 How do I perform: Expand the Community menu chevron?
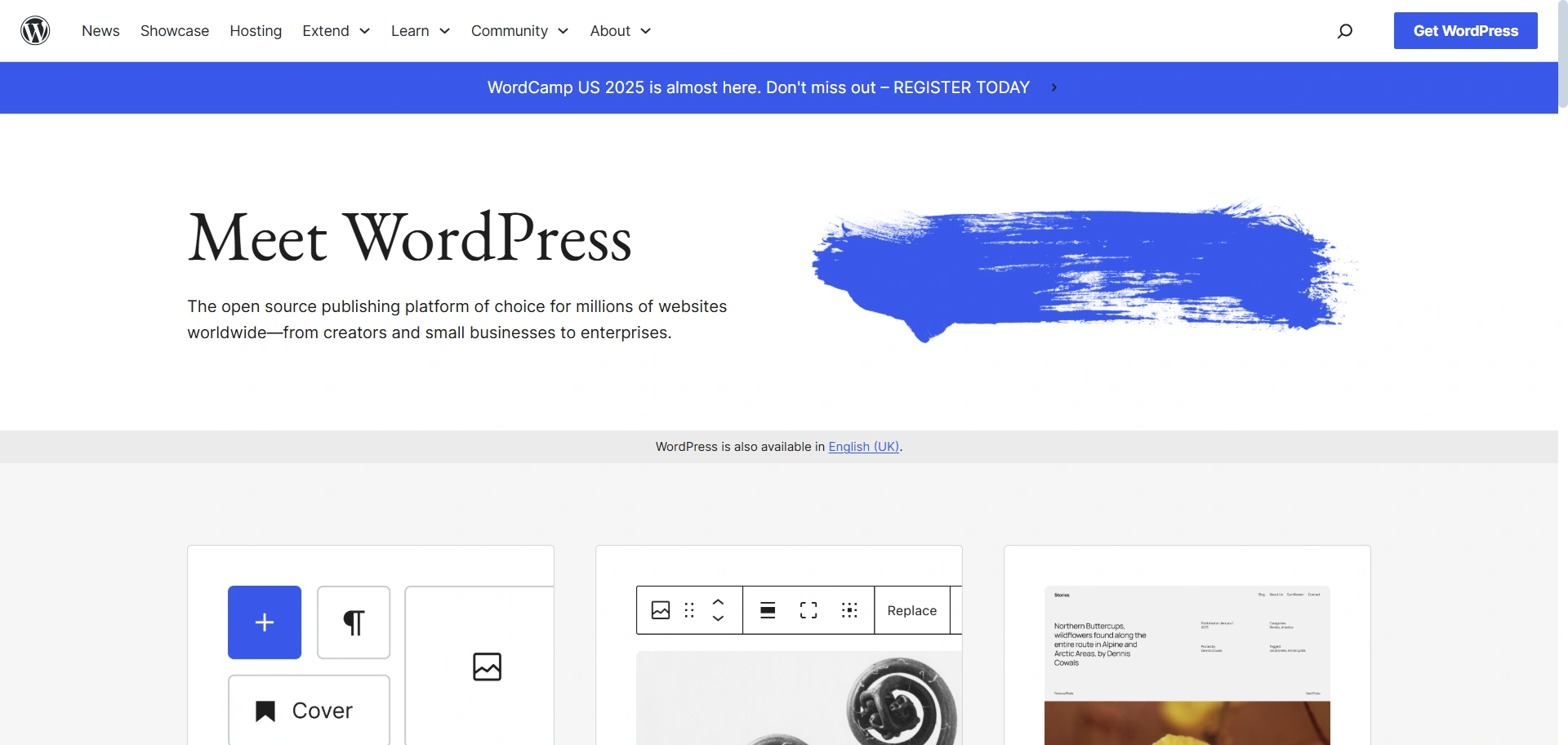click(563, 31)
